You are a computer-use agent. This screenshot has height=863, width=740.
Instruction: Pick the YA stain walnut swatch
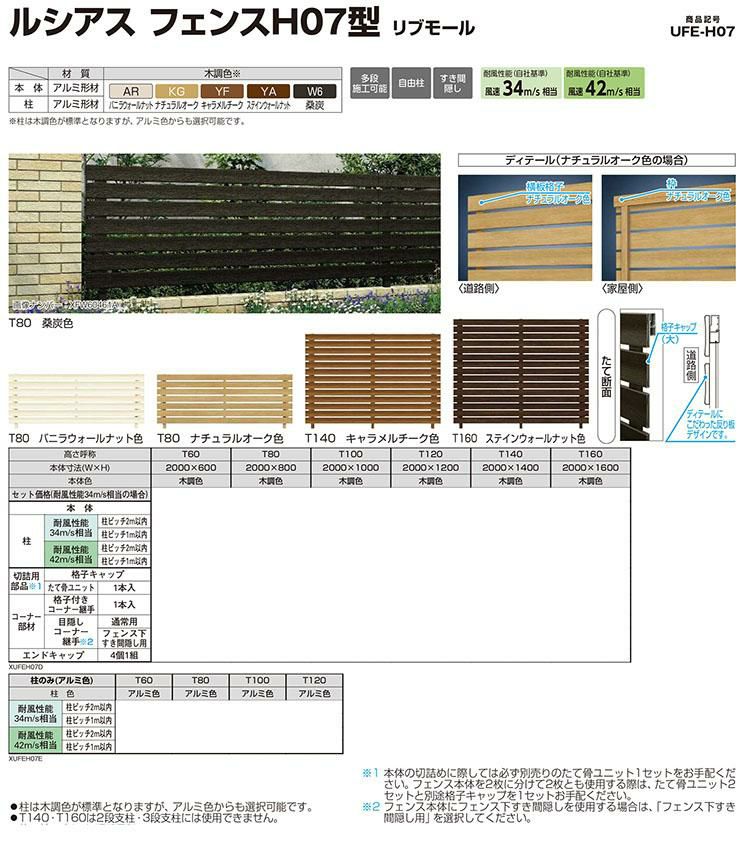tap(268, 89)
